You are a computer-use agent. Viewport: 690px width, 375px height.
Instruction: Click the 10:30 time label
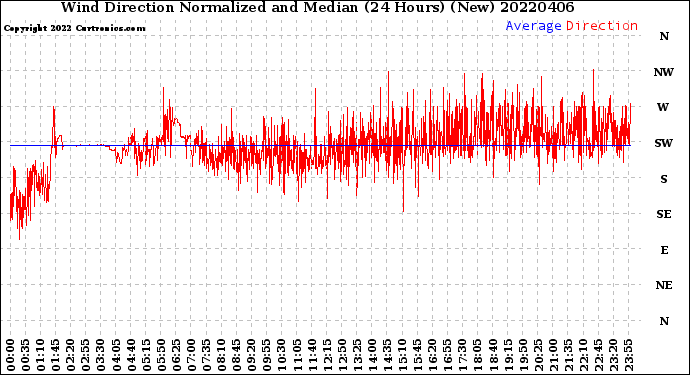coord(282,355)
